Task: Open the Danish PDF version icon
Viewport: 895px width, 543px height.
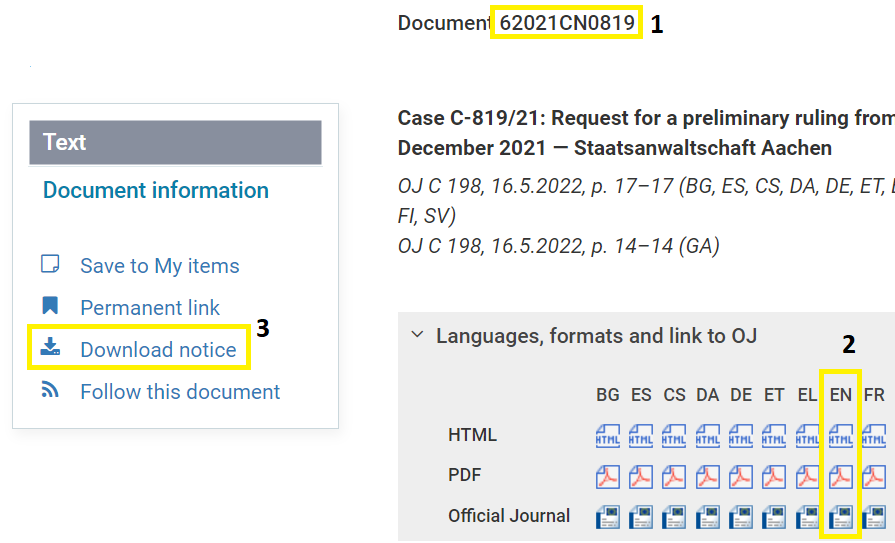Action: pyautogui.click(x=707, y=476)
